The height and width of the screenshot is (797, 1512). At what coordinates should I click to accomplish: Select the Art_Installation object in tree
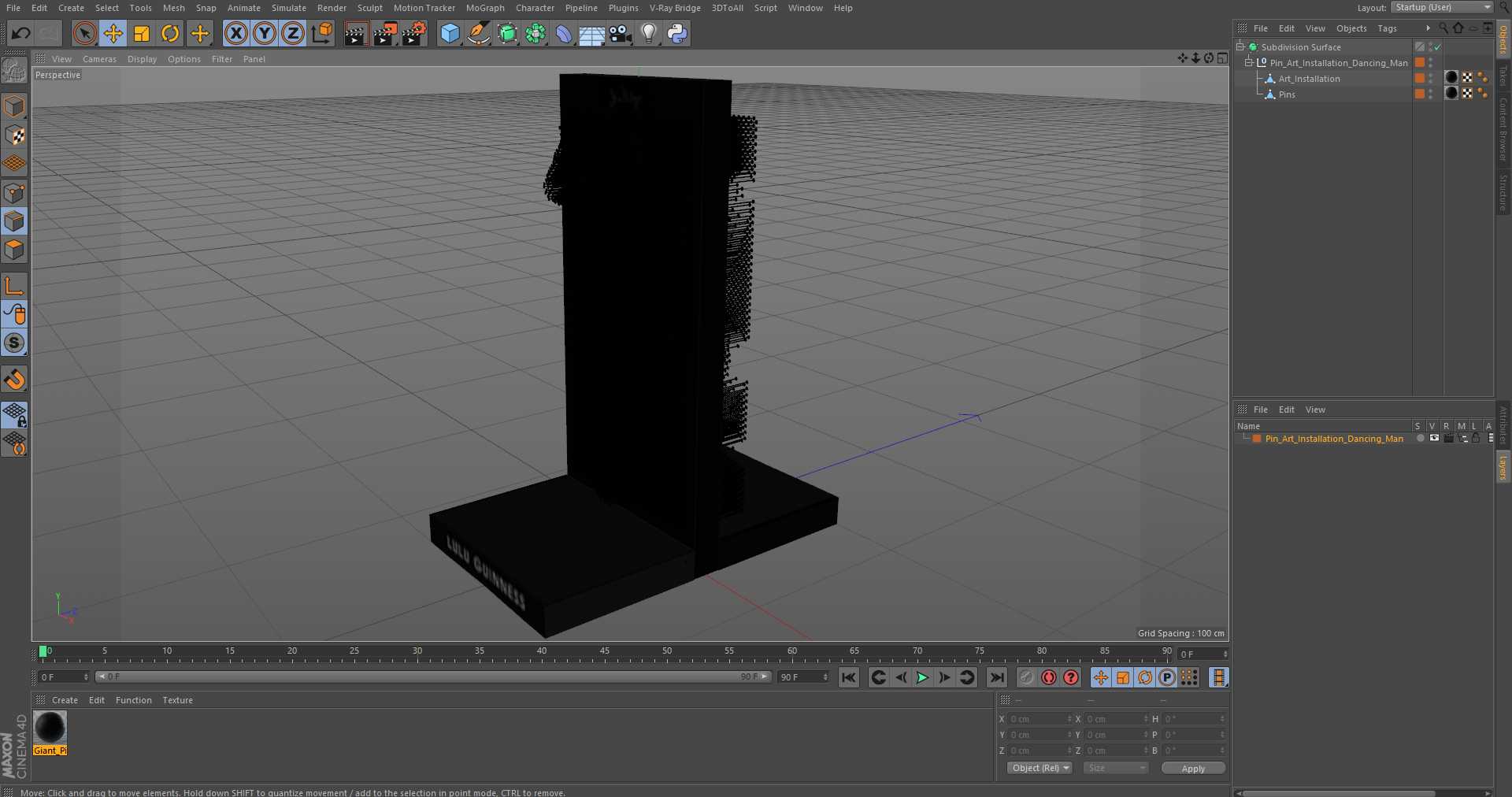[1309, 79]
